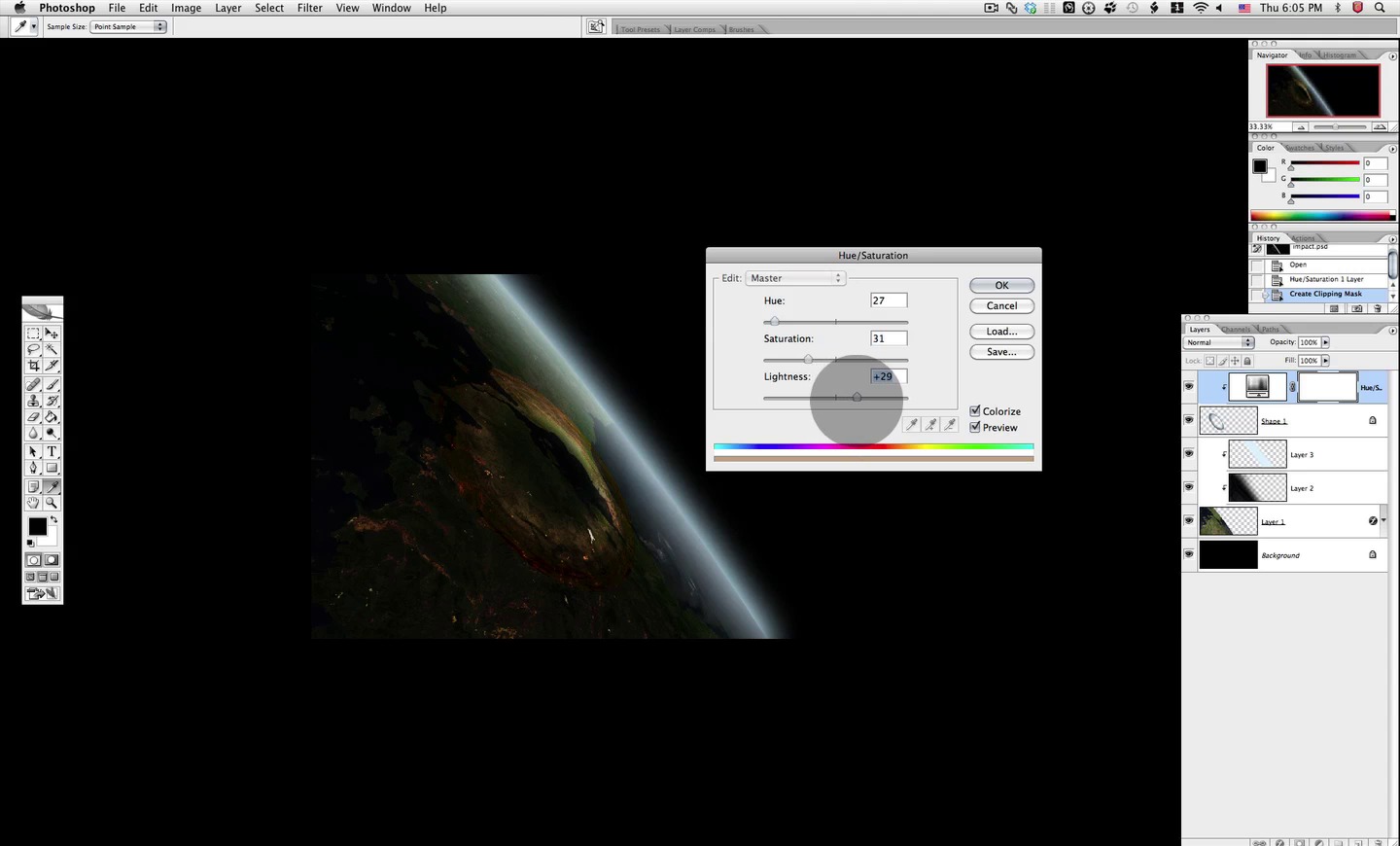Click the Load... button
Screen dimensions: 1400x846
coord(1001,332)
